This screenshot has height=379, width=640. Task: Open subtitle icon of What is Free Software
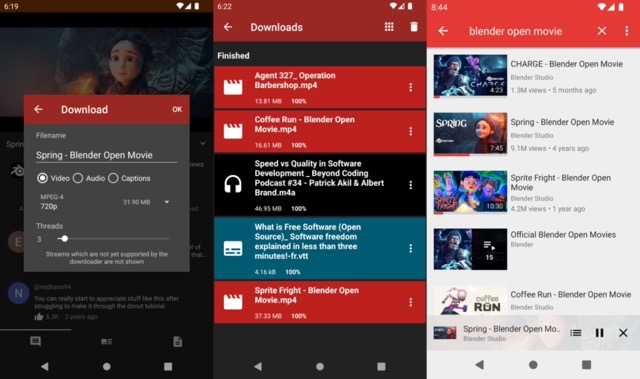233,248
